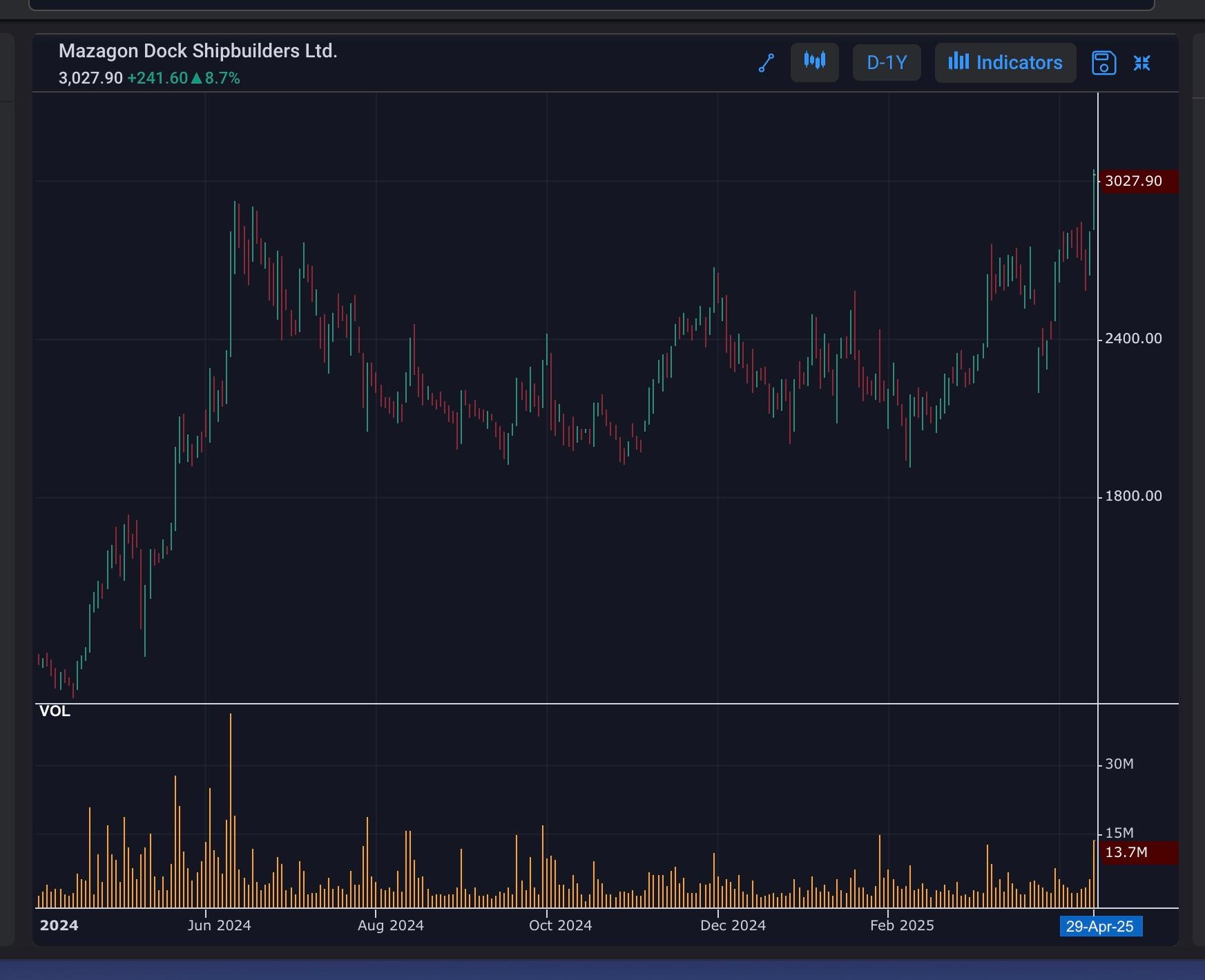Click the VOL indicator label
The height and width of the screenshot is (980, 1205).
pos(55,711)
